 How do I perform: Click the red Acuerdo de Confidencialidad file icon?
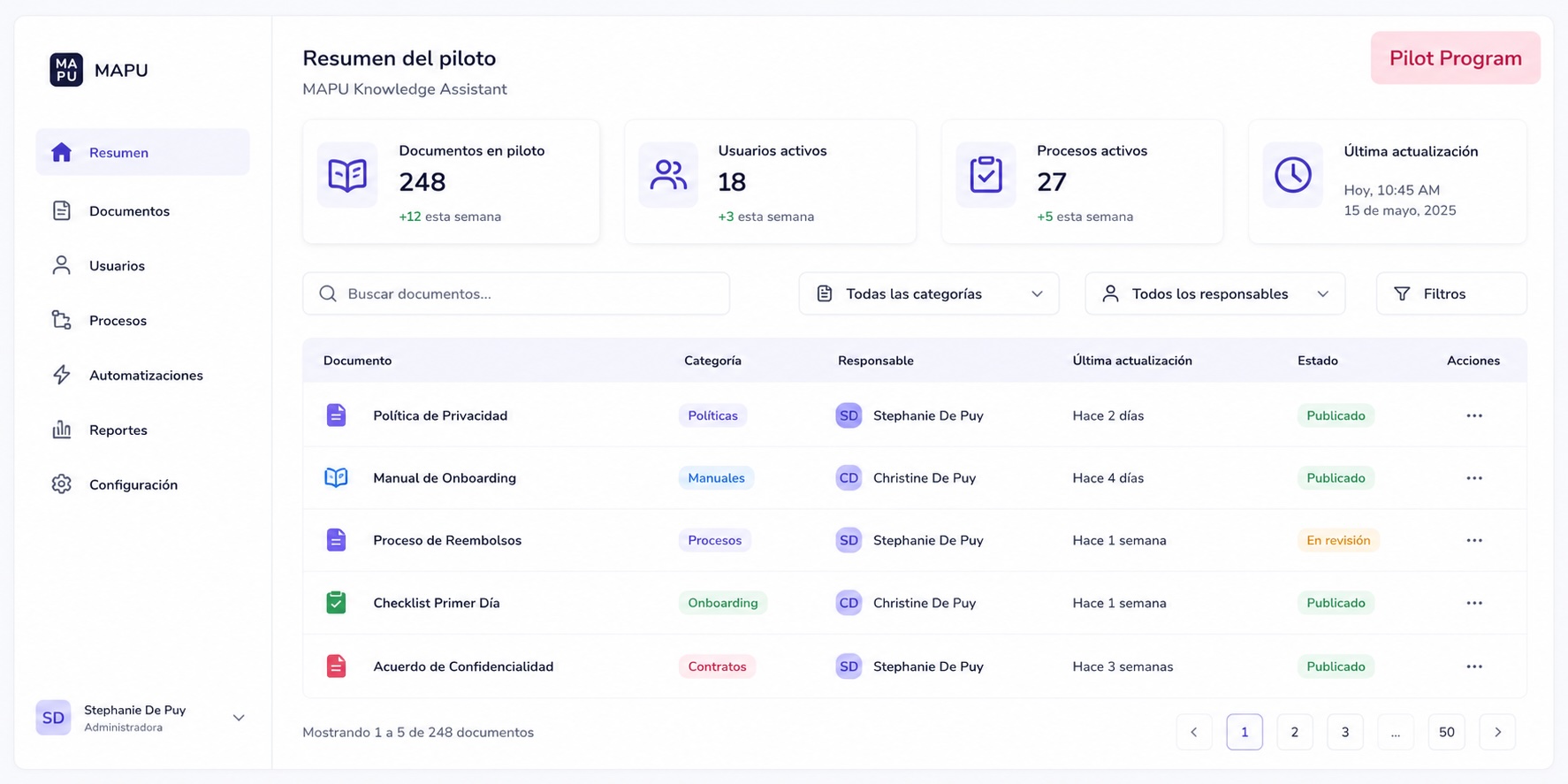[x=336, y=666]
